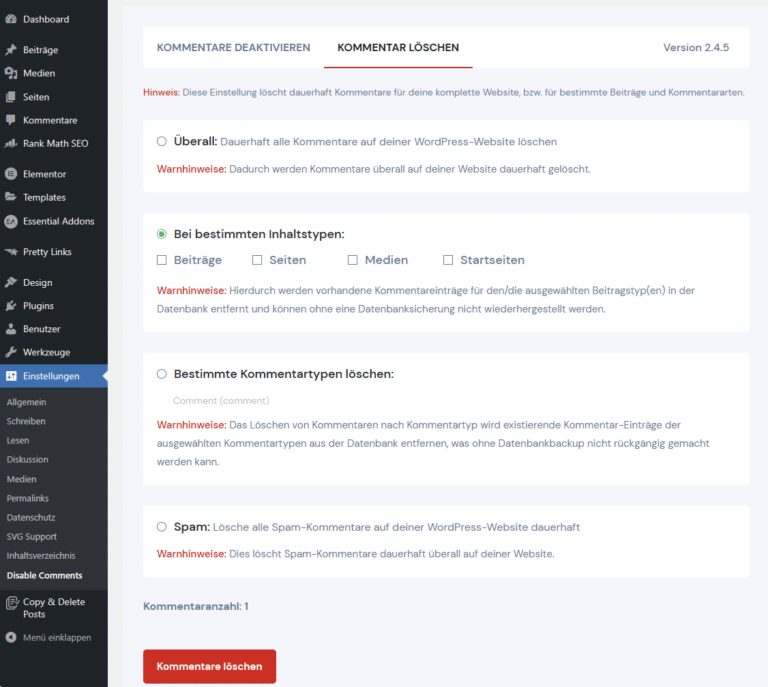Click the red Hinweis: label
The image size is (768, 687).
pyautogui.click(x=162, y=92)
